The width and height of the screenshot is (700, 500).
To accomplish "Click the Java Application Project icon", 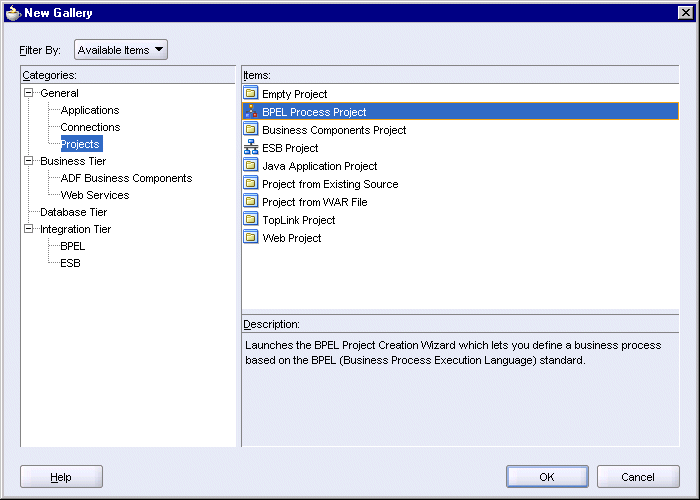I will [x=251, y=165].
